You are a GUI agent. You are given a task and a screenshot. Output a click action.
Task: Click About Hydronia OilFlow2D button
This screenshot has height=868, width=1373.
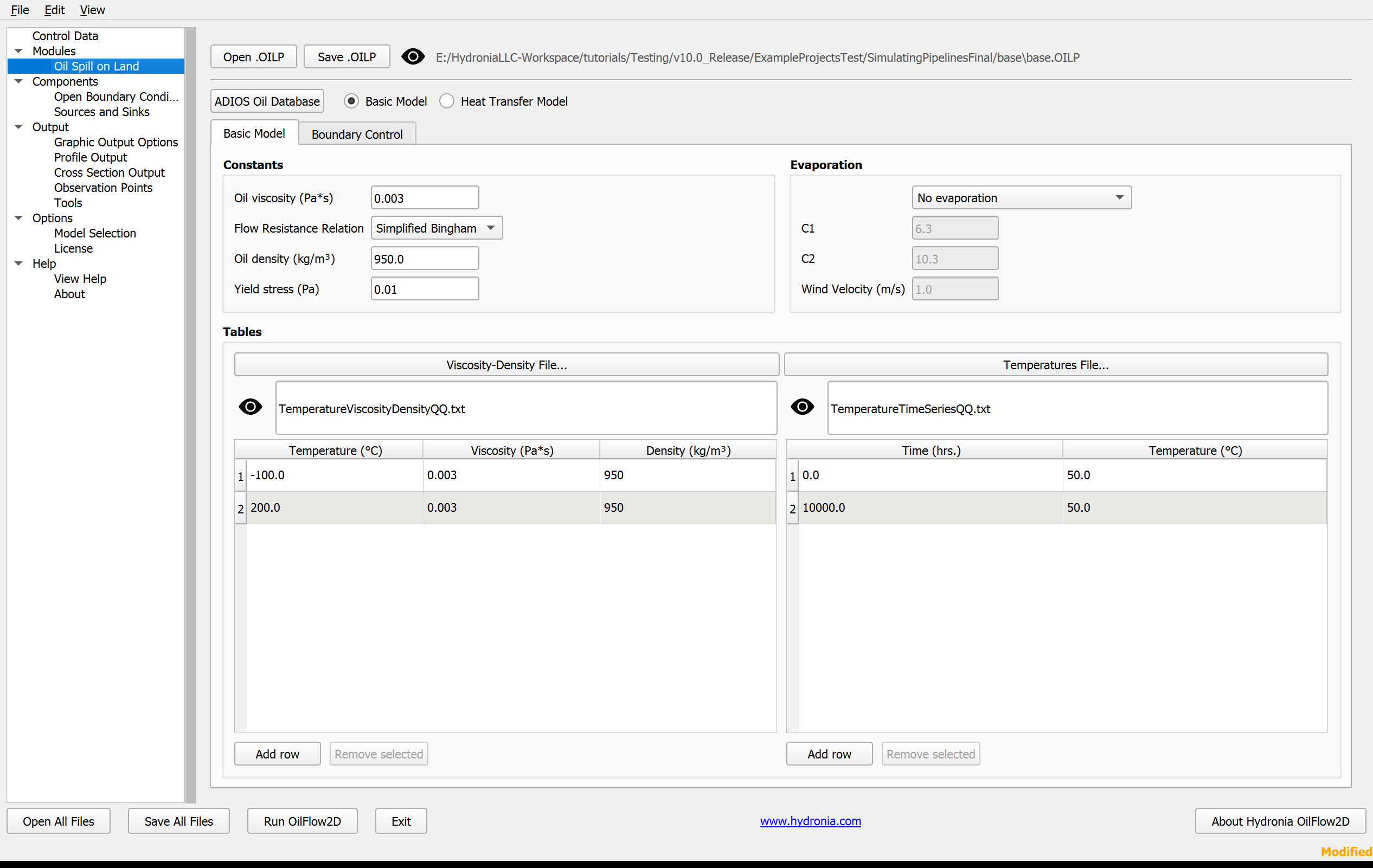point(1280,821)
